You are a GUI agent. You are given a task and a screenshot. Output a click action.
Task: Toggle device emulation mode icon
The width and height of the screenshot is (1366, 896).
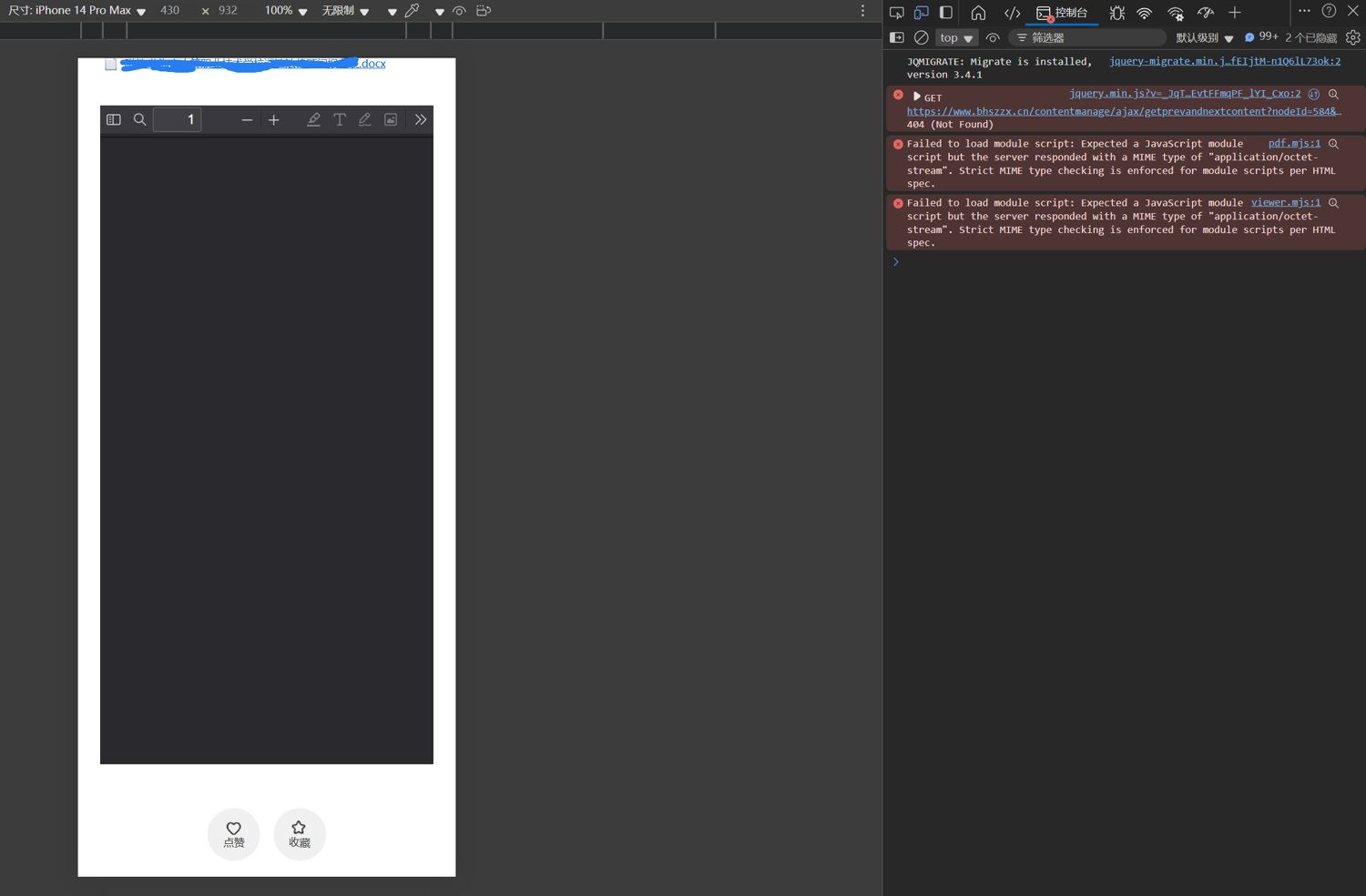pos(921,13)
